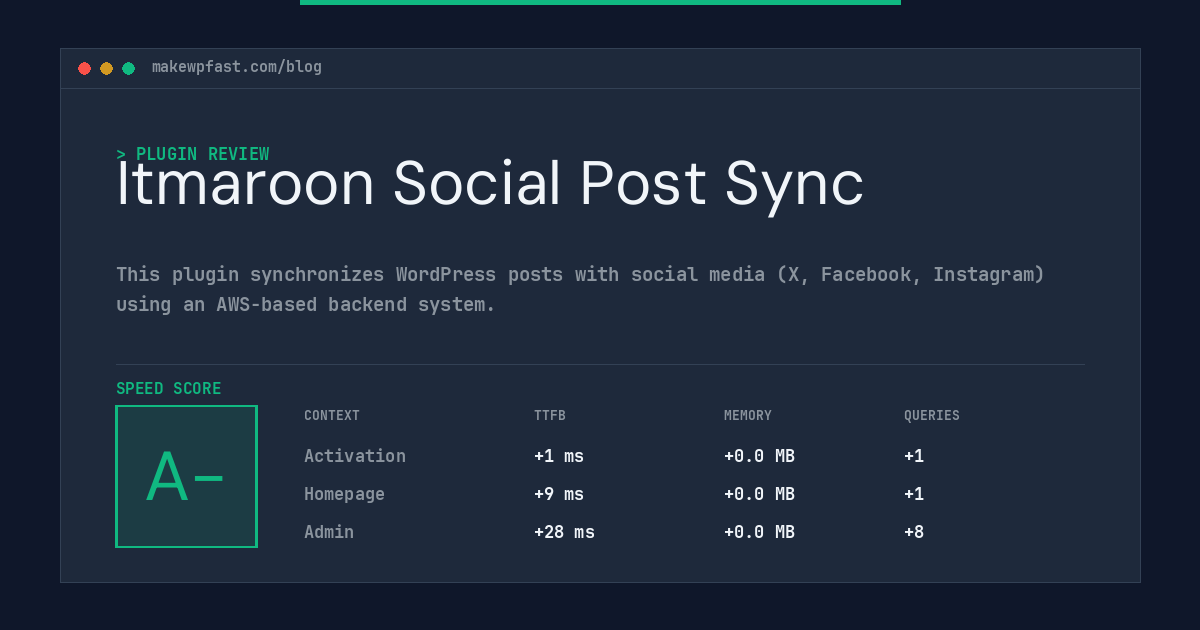Image resolution: width=1200 pixels, height=630 pixels.
Task: Click the 'QUERIES' column header
Action: 932,416
